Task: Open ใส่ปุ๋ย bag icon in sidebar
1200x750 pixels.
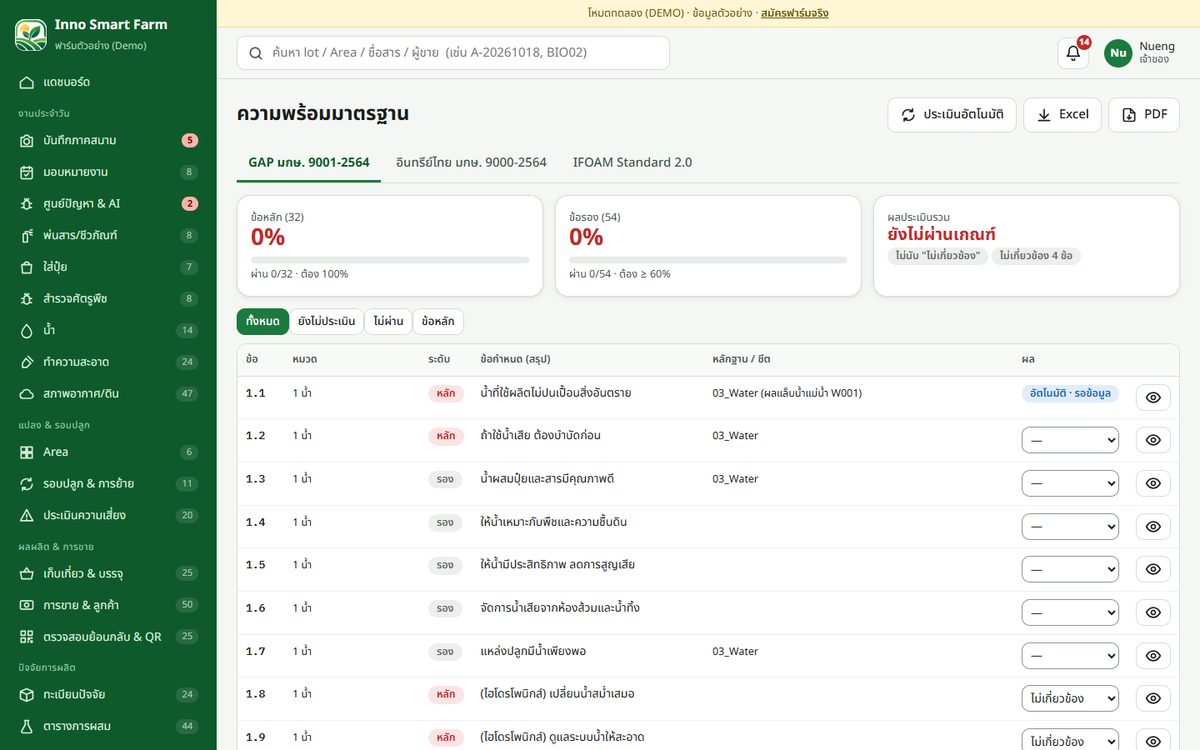Action: click(27, 267)
